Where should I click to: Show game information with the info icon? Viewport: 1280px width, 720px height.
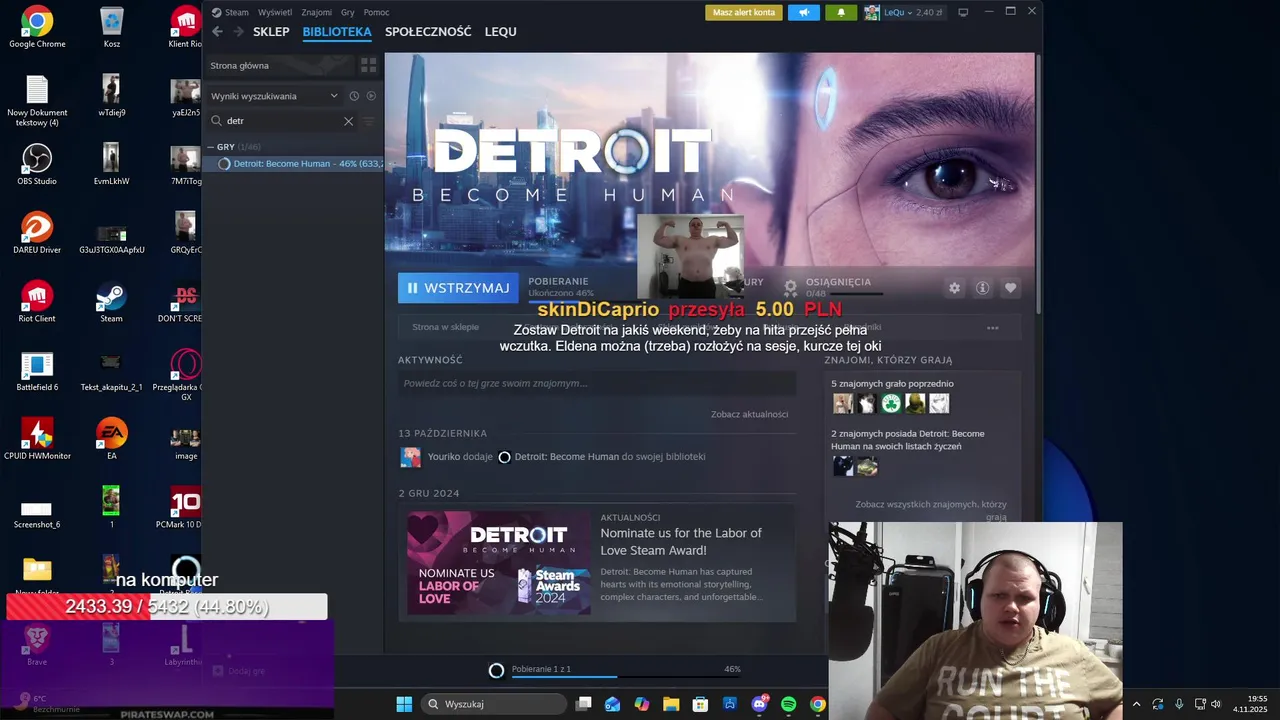[x=982, y=288]
